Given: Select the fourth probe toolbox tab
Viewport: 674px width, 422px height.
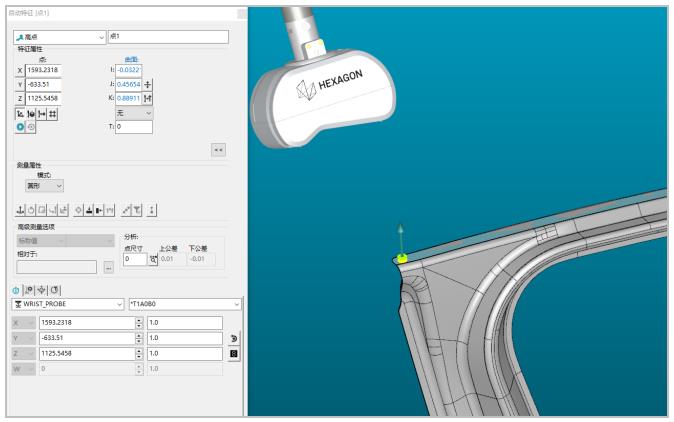Looking at the screenshot, I should 55,290.
